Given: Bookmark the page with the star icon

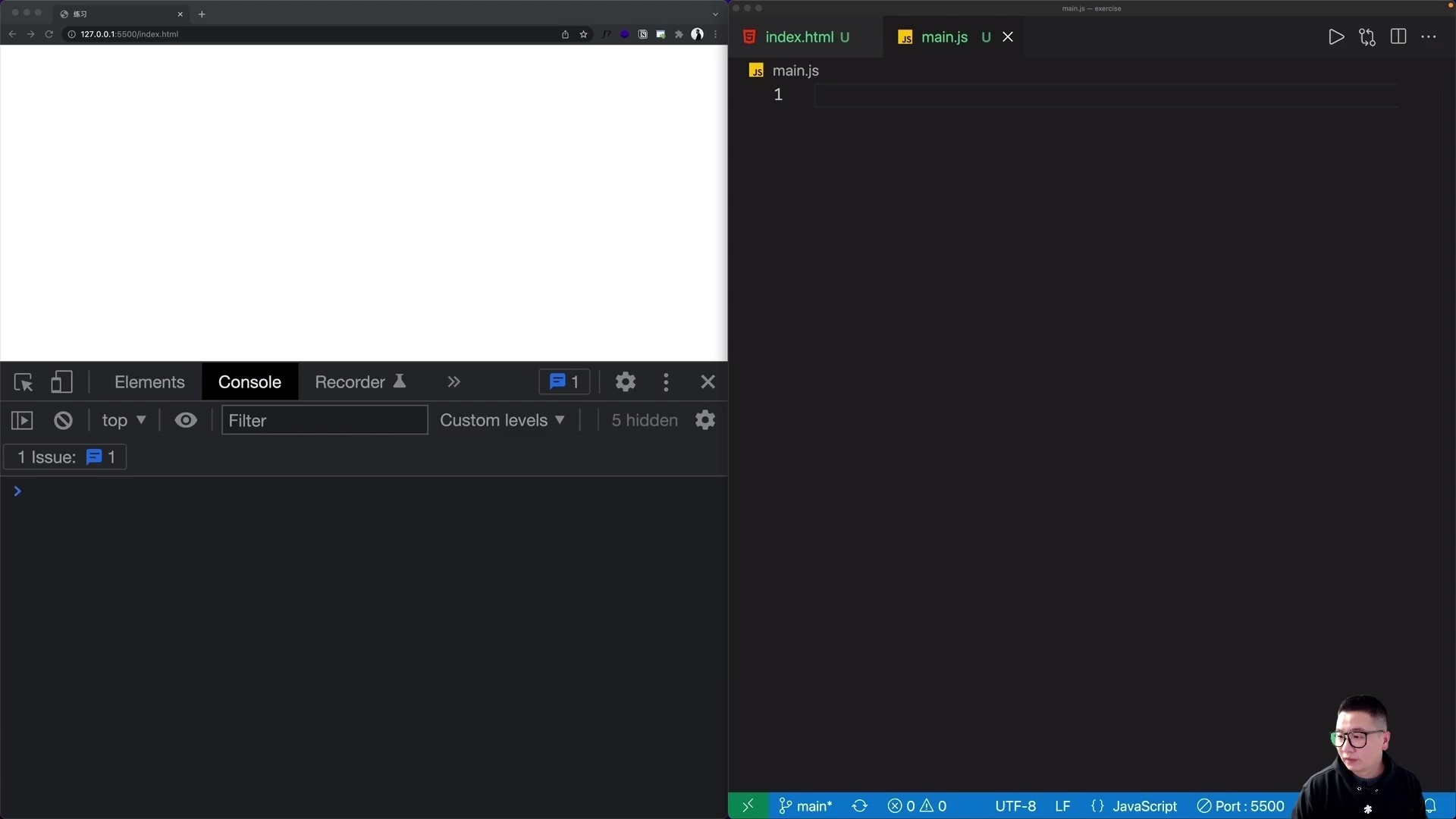Looking at the screenshot, I should pos(583,34).
